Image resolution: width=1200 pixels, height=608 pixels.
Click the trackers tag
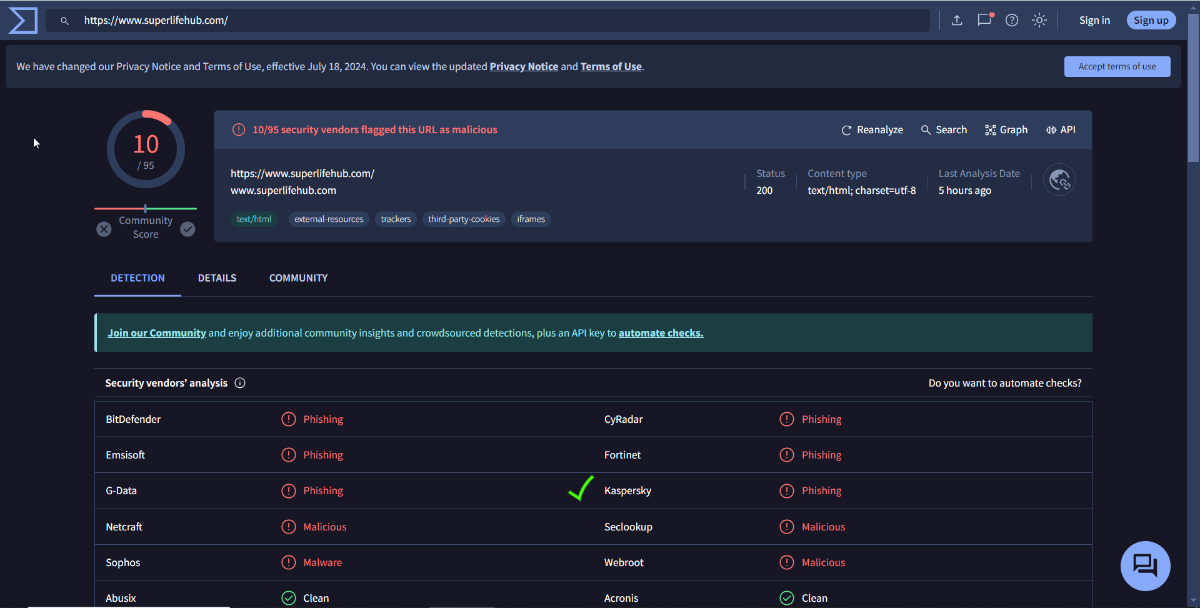(396, 219)
